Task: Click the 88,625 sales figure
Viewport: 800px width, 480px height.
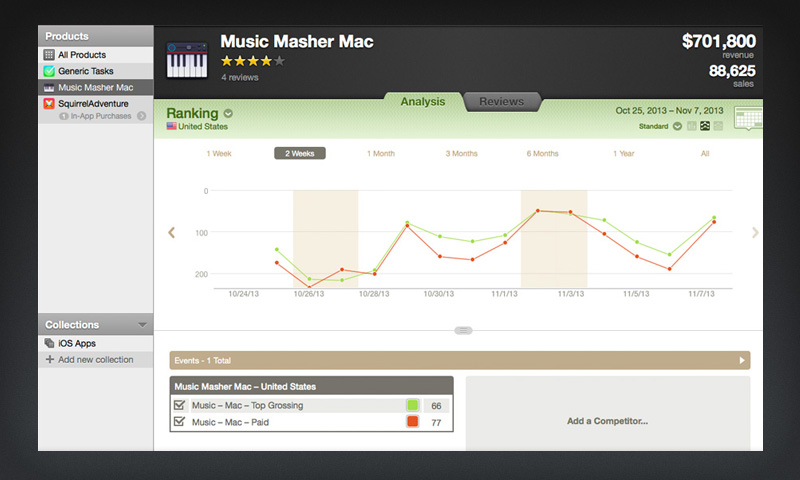Action: (732, 71)
